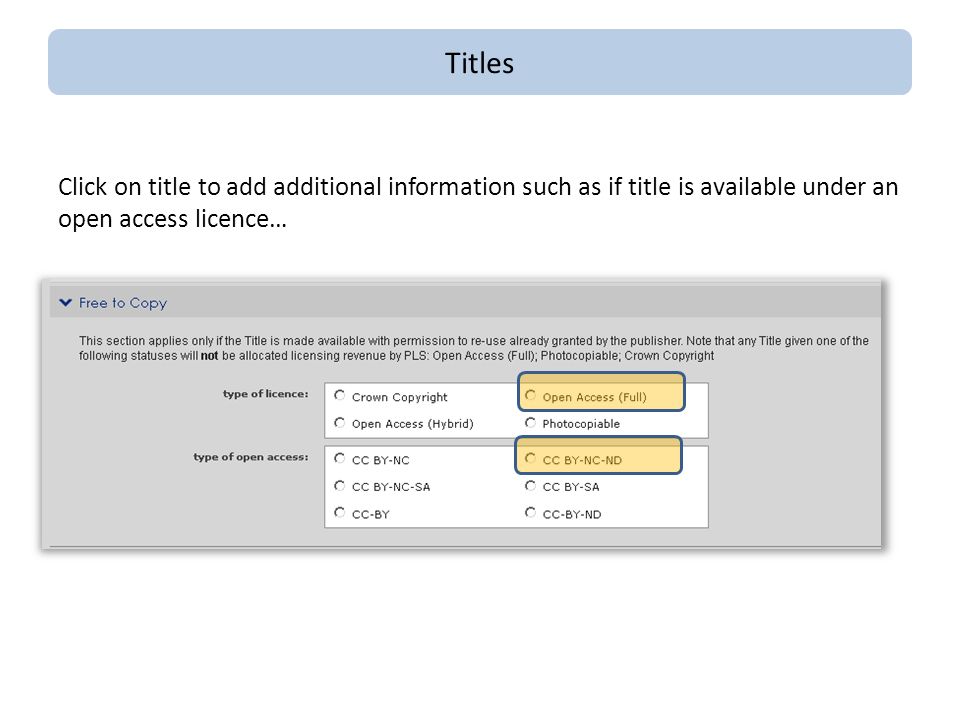Choose the Photocopiable licence radio button
Screen dimensions: 960x720
pos(530,422)
